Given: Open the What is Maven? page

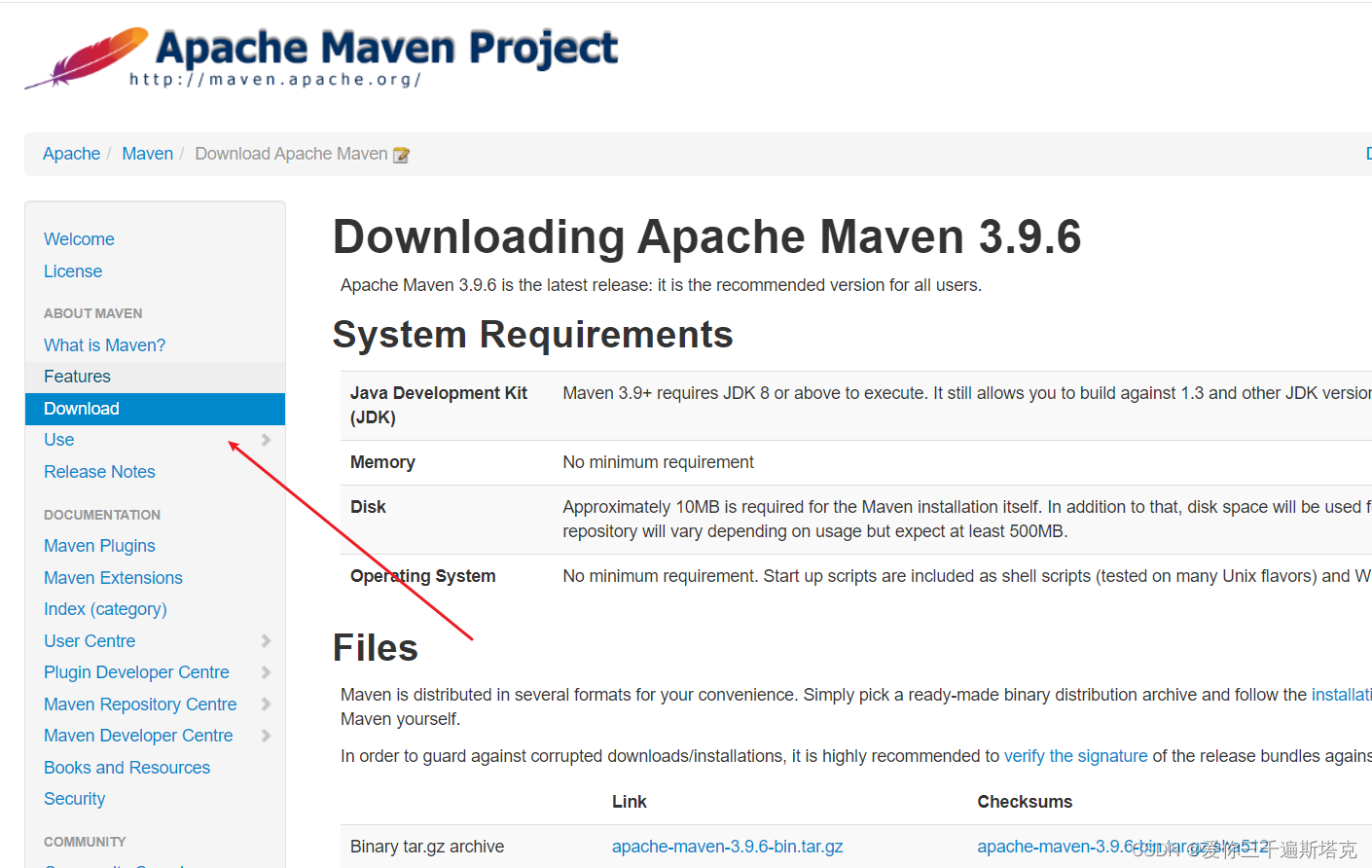Looking at the screenshot, I should point(104,344).
